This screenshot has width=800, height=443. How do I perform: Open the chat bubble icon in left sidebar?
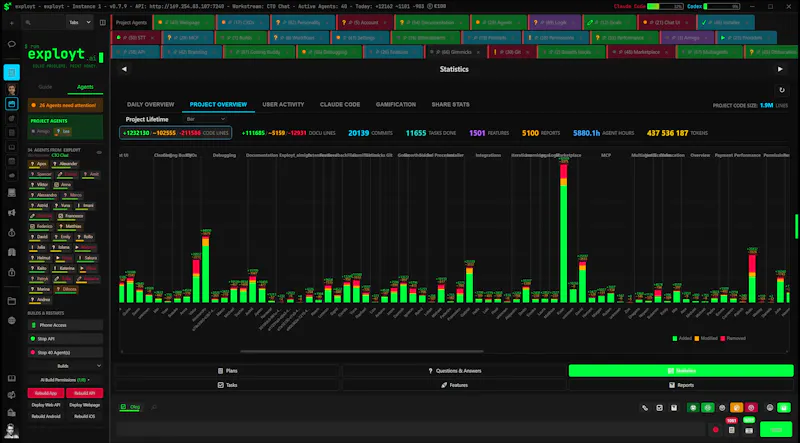point(12,44)
